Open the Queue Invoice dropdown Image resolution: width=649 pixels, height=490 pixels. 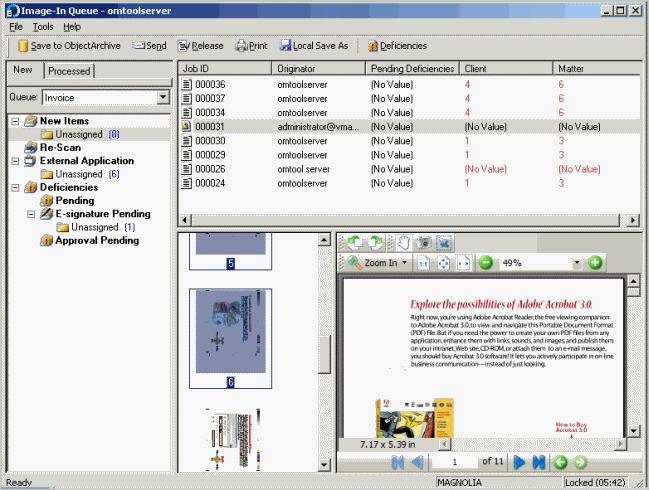163,98
